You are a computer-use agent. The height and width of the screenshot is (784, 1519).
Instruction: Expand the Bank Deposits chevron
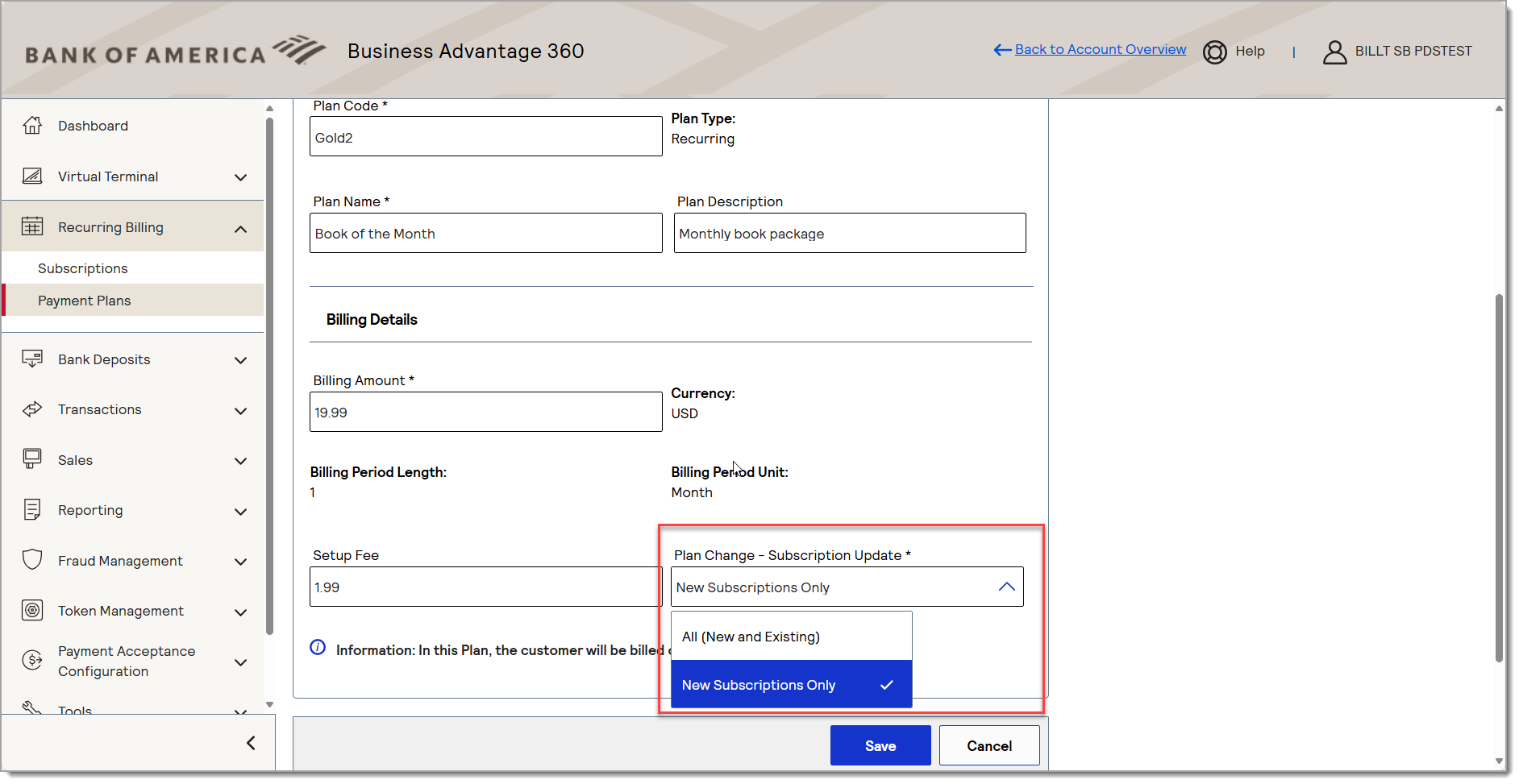pyautogui.click(x=240, y=360)
